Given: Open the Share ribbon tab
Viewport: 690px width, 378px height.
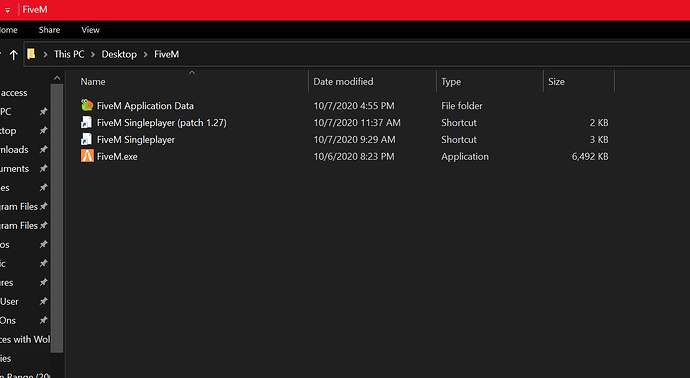Looking at the screenshot, I should pyautogui.click(x=49, y=30).
